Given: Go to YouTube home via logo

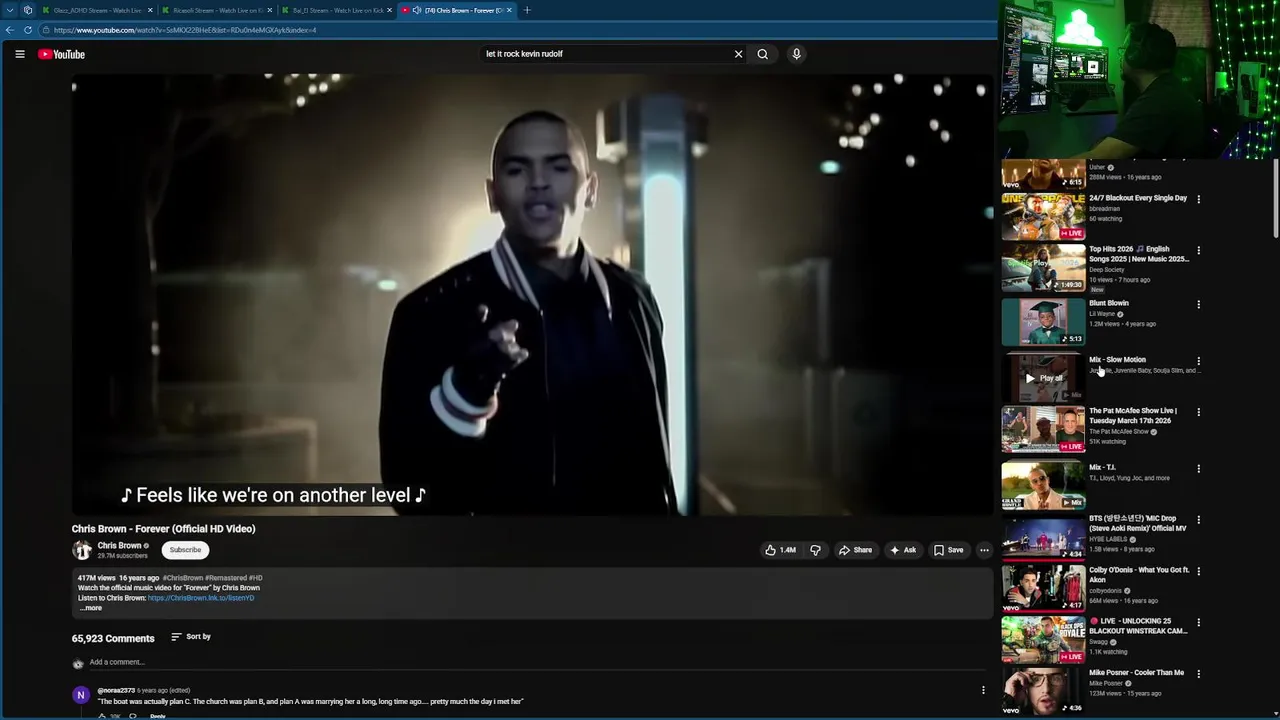Looking at the screenshot, I should tap(61, 54).
